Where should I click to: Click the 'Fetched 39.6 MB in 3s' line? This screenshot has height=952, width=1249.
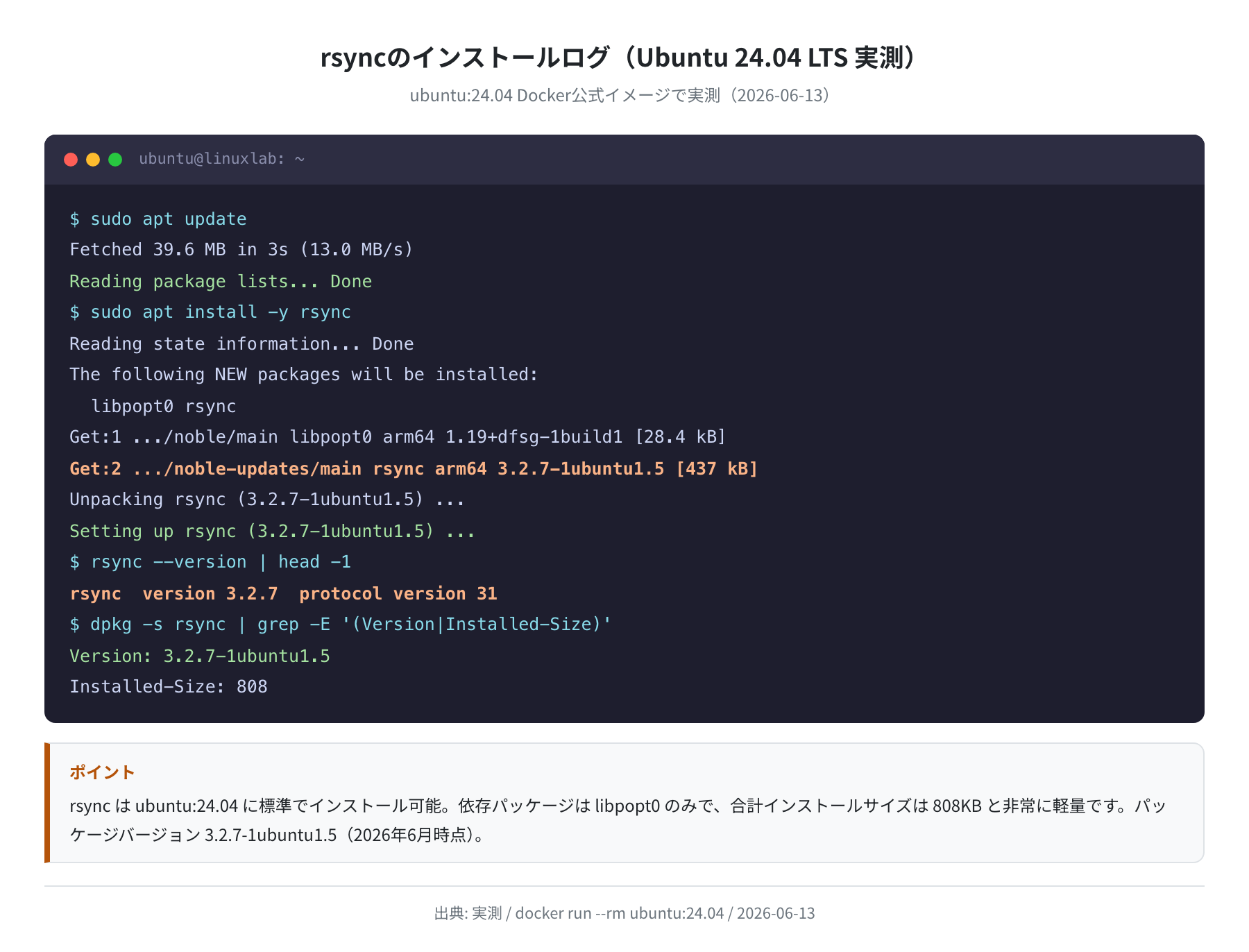point(241,250)
